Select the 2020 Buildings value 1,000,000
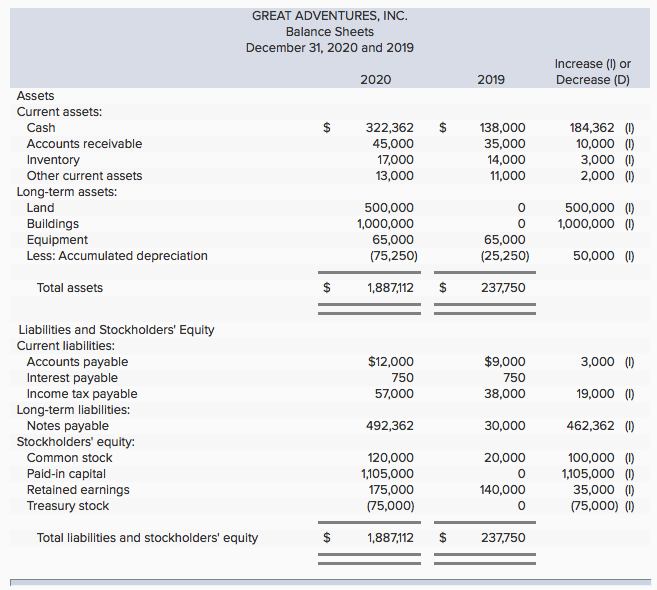The width and height of the screenshot is (657, 590). click(x=385, y=224)
